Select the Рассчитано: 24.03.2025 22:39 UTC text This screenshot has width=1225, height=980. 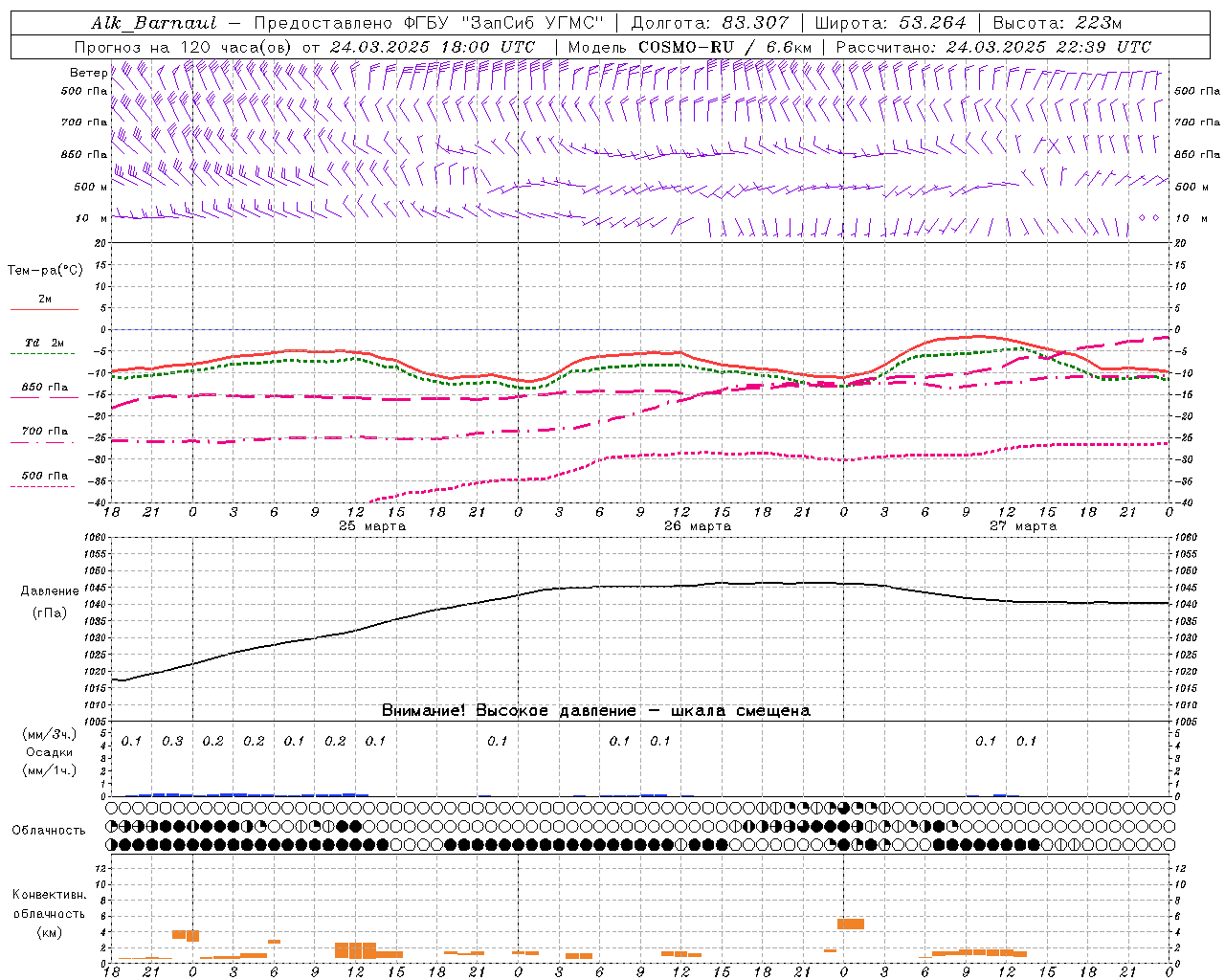click(x=993, y=47)
